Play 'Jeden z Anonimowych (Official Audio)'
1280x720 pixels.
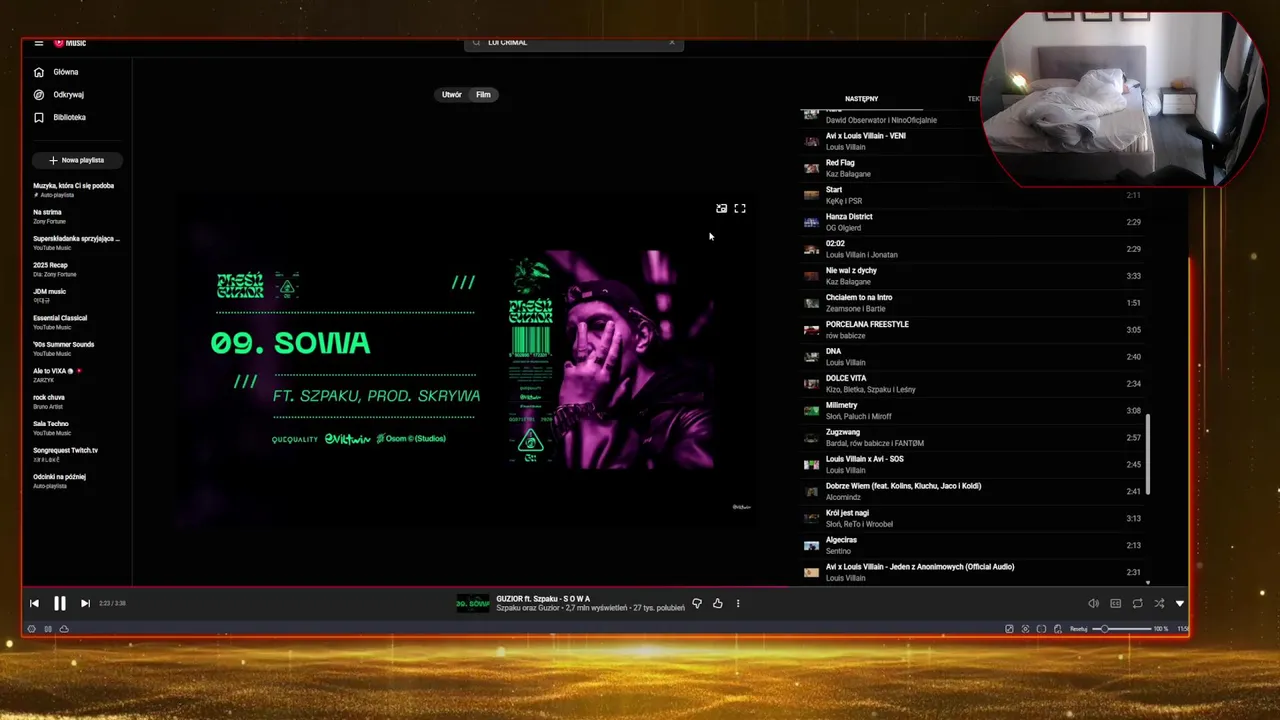click(974, 573)
